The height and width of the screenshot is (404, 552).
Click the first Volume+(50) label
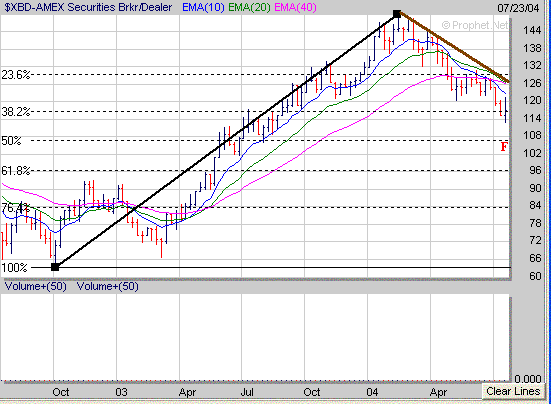[36, 286]
